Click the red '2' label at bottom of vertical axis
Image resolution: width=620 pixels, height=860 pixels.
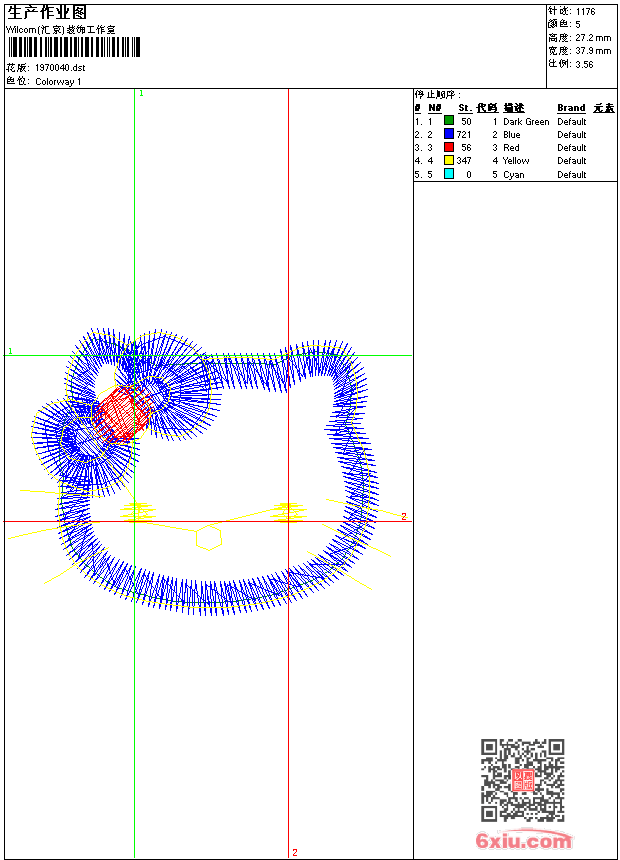pyautogui.click(x=295, y=853)
